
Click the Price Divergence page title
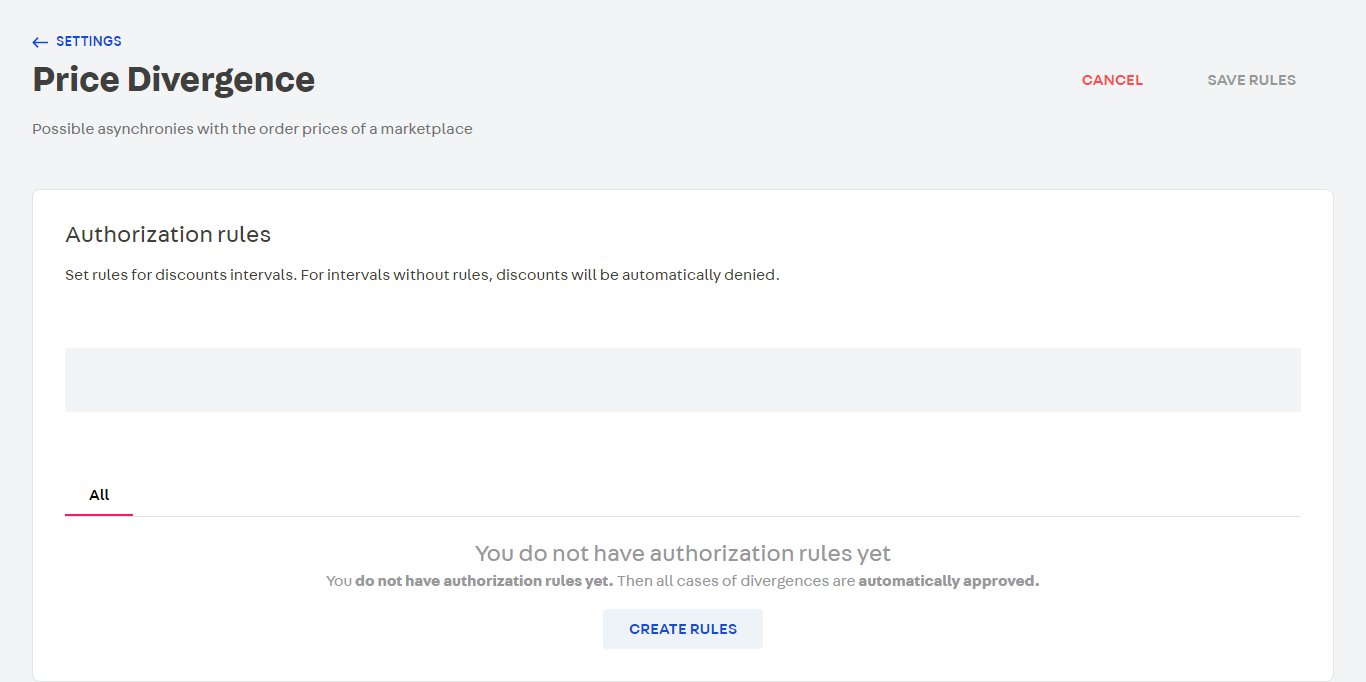coord(174,80)
